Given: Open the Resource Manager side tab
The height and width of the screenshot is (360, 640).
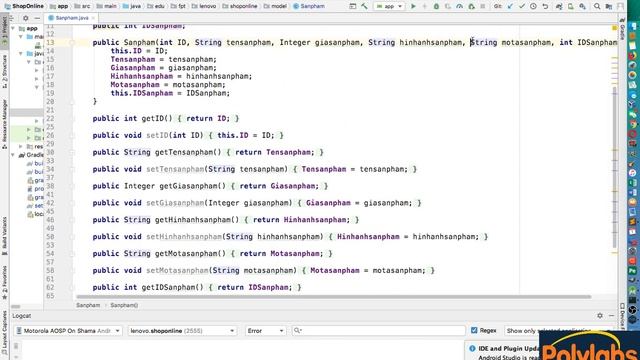Looking at the screenshot, I should tap(4, 124).
